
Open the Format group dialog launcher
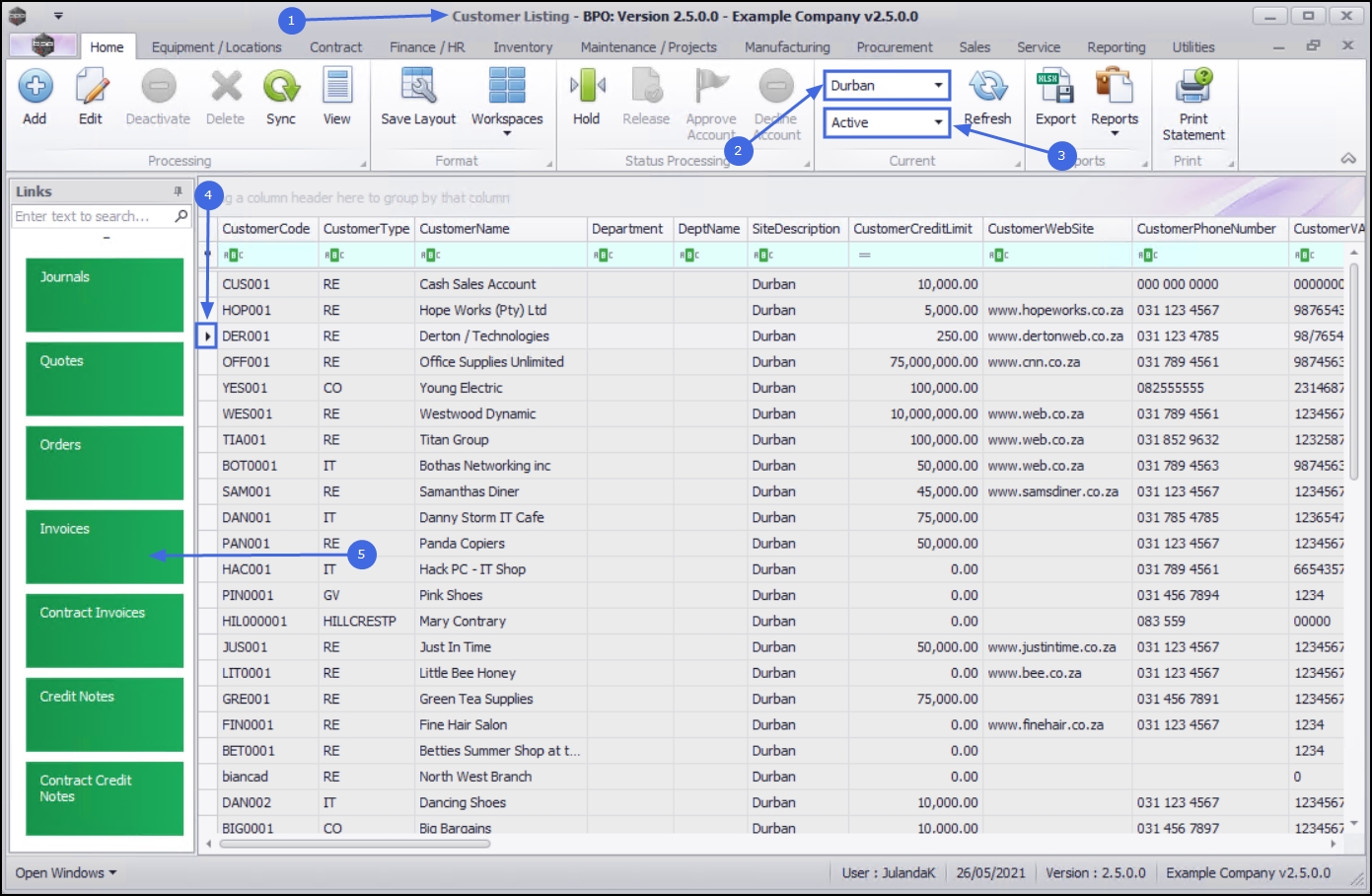(x=549, y=164)
